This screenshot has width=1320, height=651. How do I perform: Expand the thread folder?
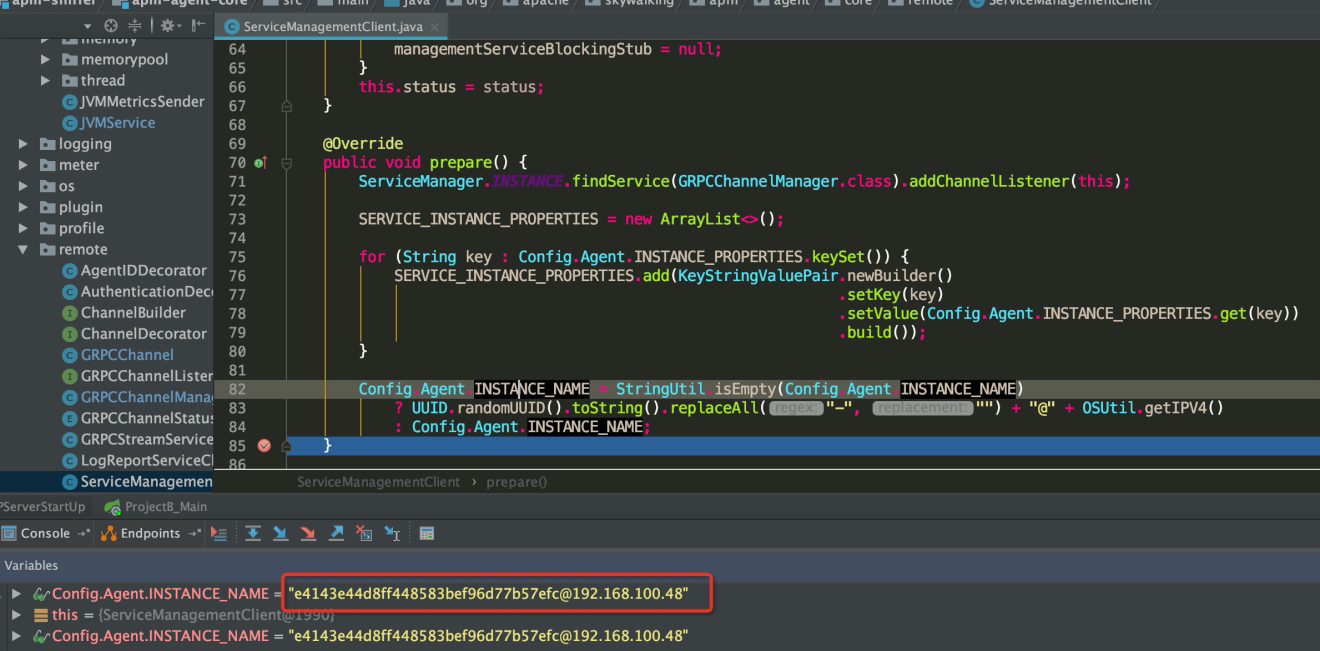[45, 81]
